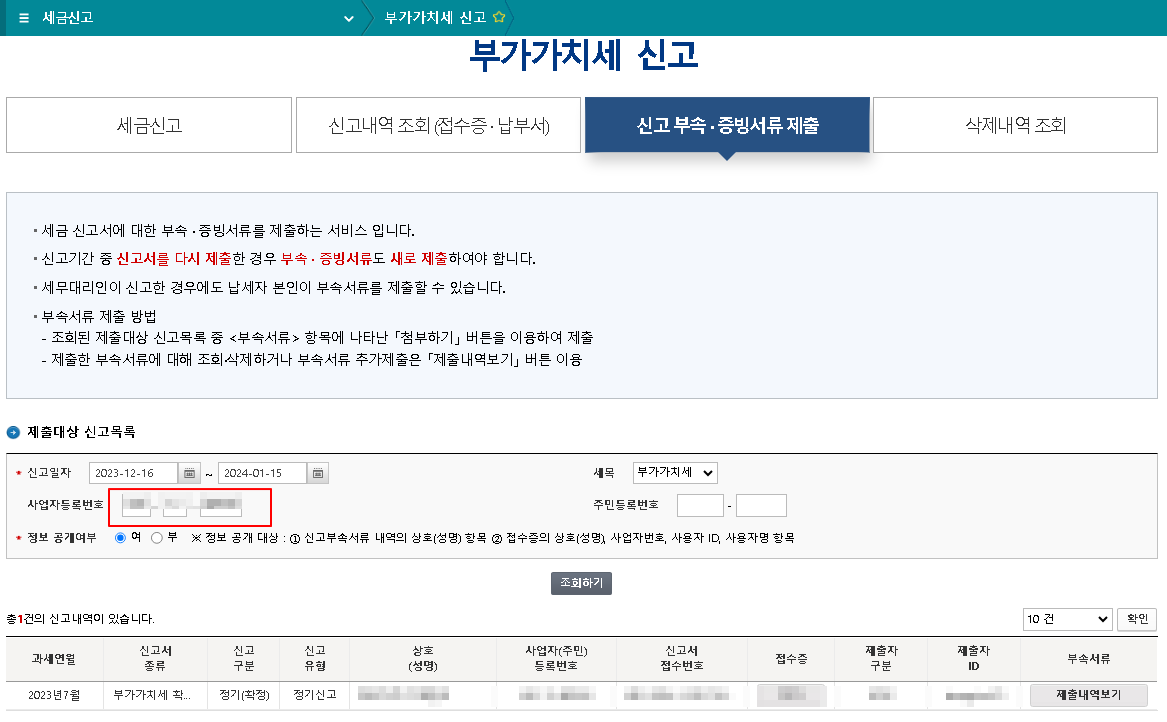Open calendar picker for start date 2023-12-16
The width and height of the screenshot is (1167, 722).
[x=190, y=473]
